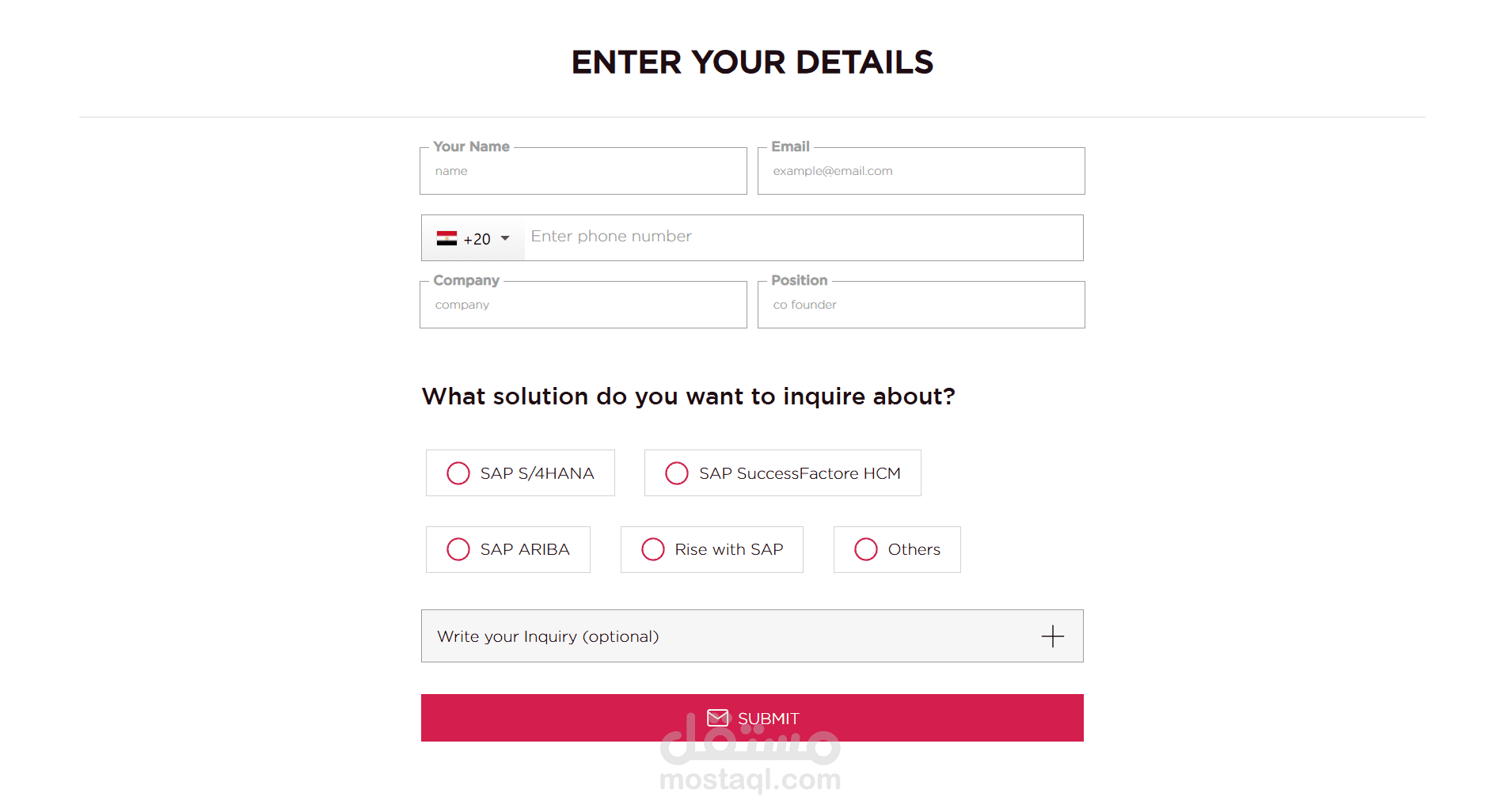Select the SAP S/4HANA radio button
The image size is (1501, 812).
pos(458,473)
